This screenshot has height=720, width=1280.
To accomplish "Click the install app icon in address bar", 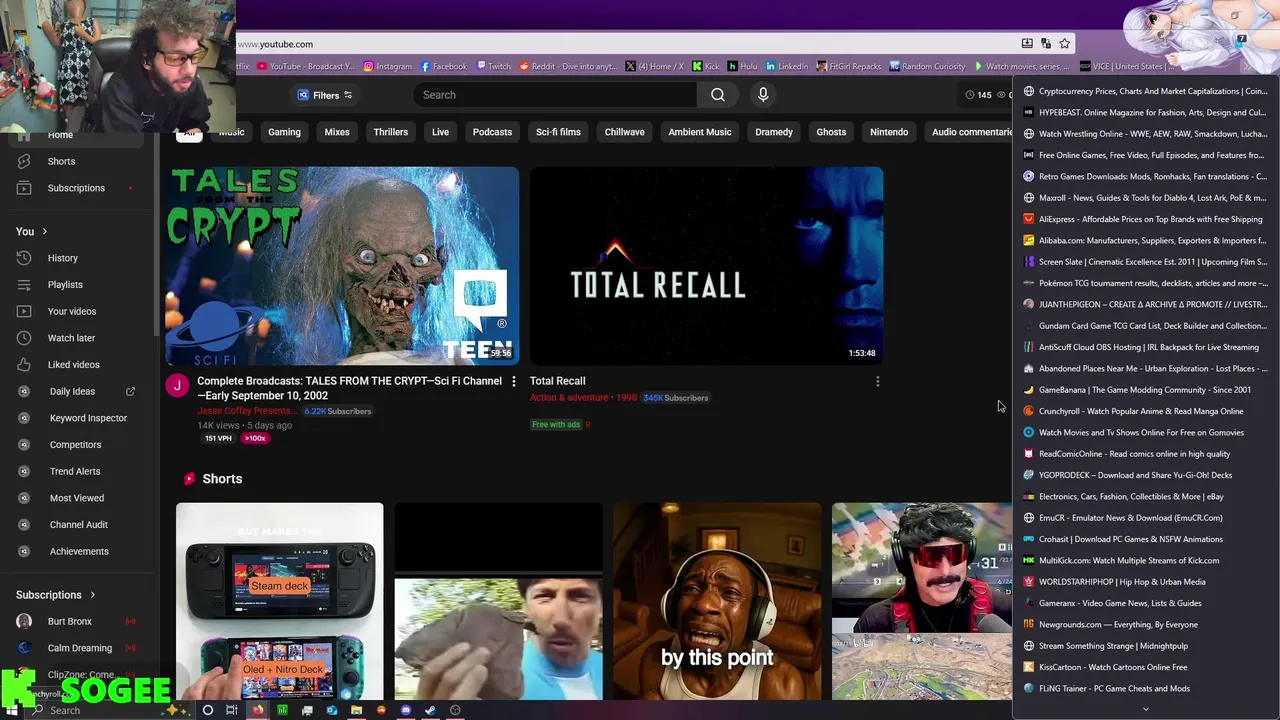I will click(x=1027, y=44).
